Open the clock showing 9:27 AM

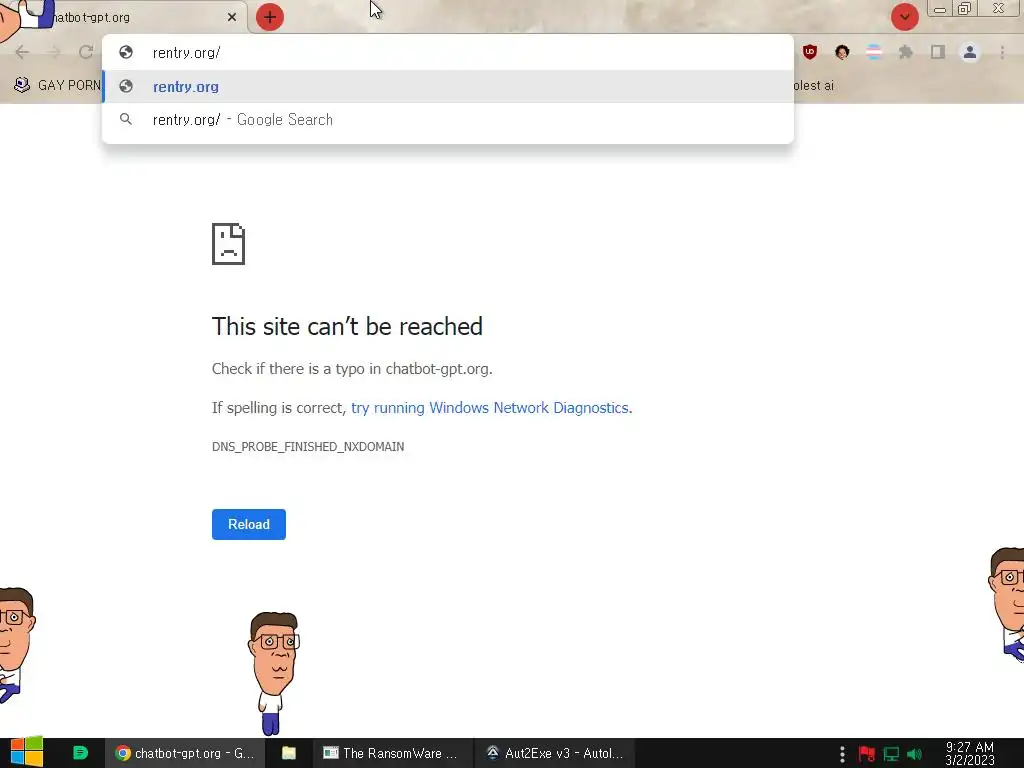[970, 754]
